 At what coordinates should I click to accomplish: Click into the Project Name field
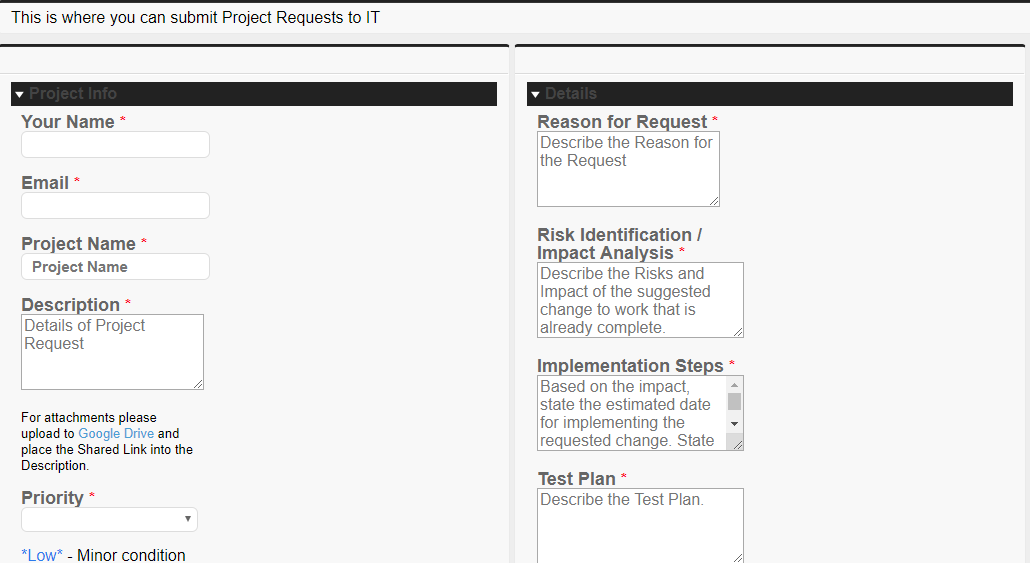click(115, 267)
